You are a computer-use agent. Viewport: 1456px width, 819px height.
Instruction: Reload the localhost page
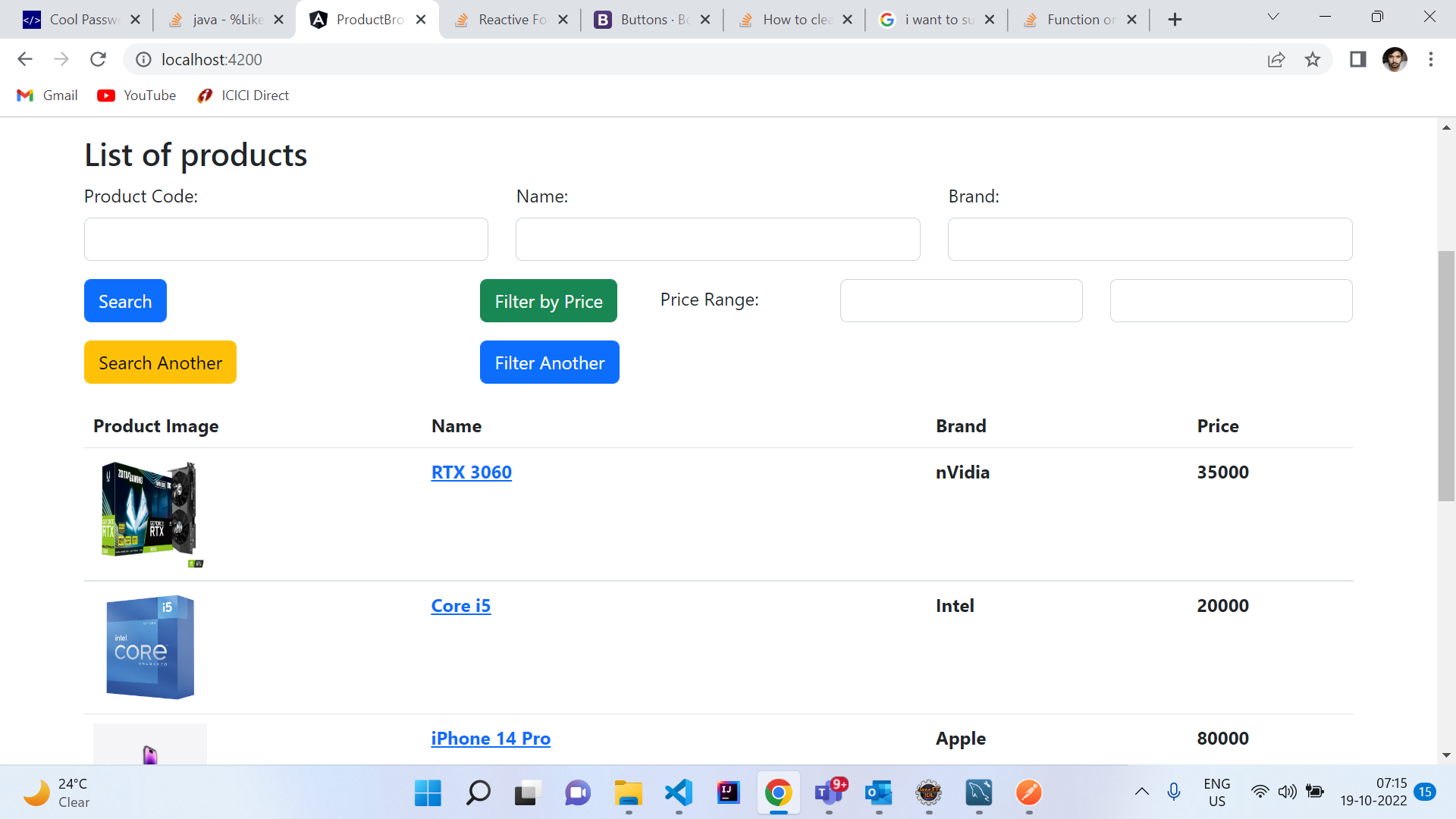pyautogui.click(x=98, y=59)
